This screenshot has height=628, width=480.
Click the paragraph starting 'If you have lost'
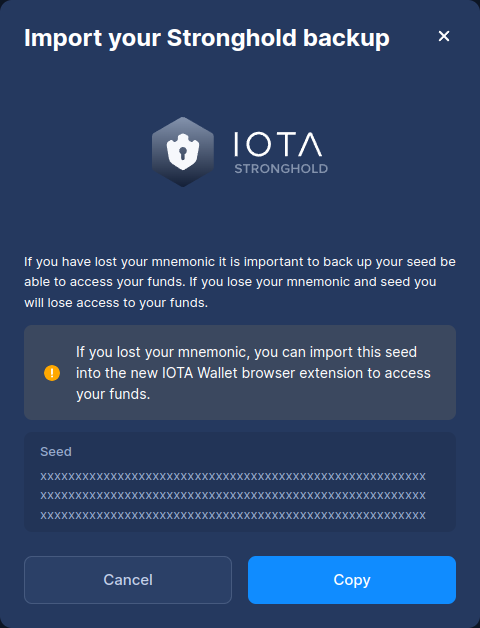click(240, 282)
